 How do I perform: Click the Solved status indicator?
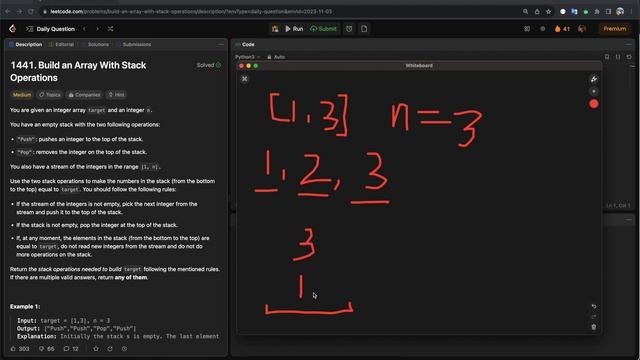click(x=209, y=65)
